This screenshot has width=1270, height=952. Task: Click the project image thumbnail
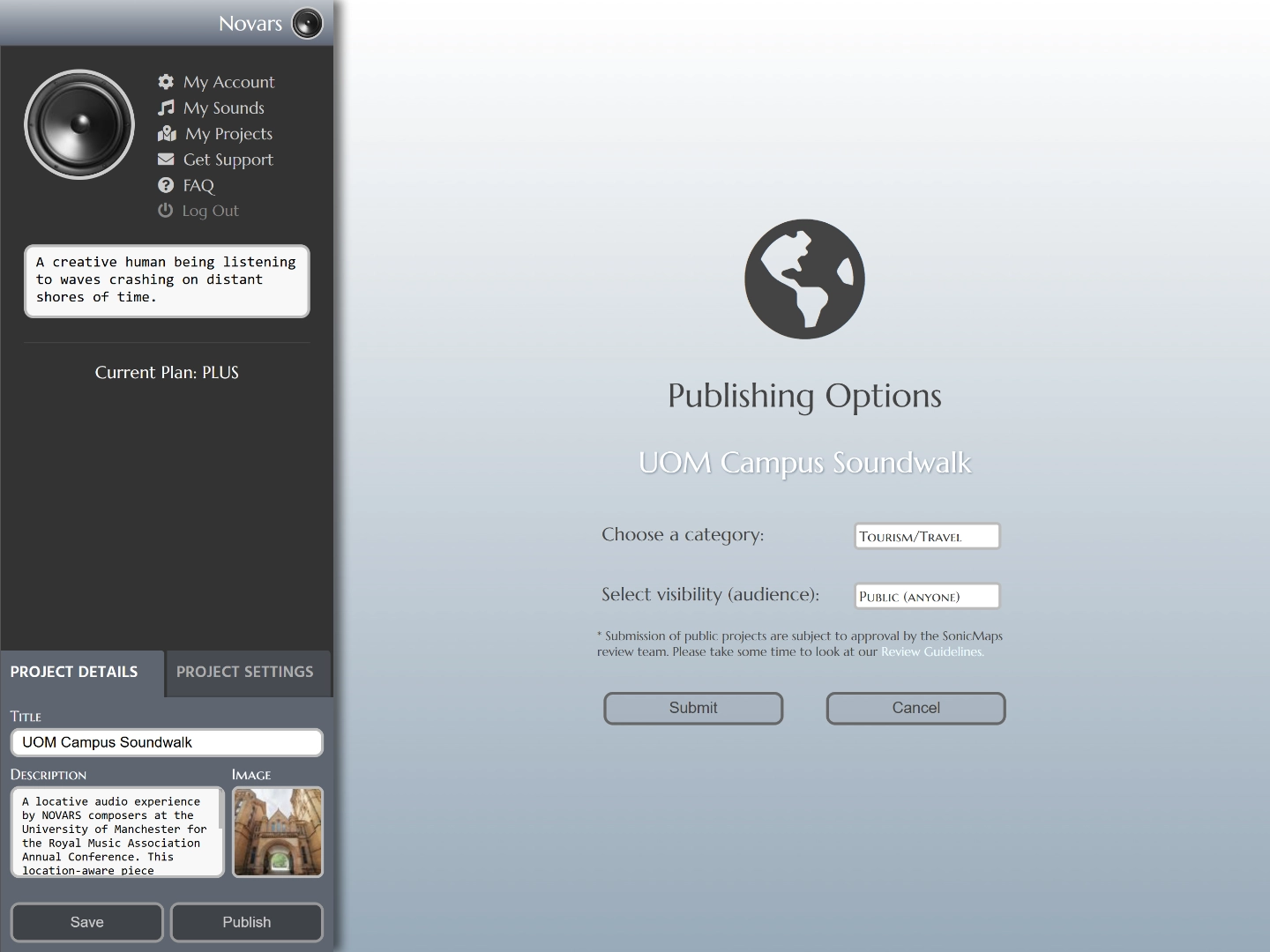[278, 832]
